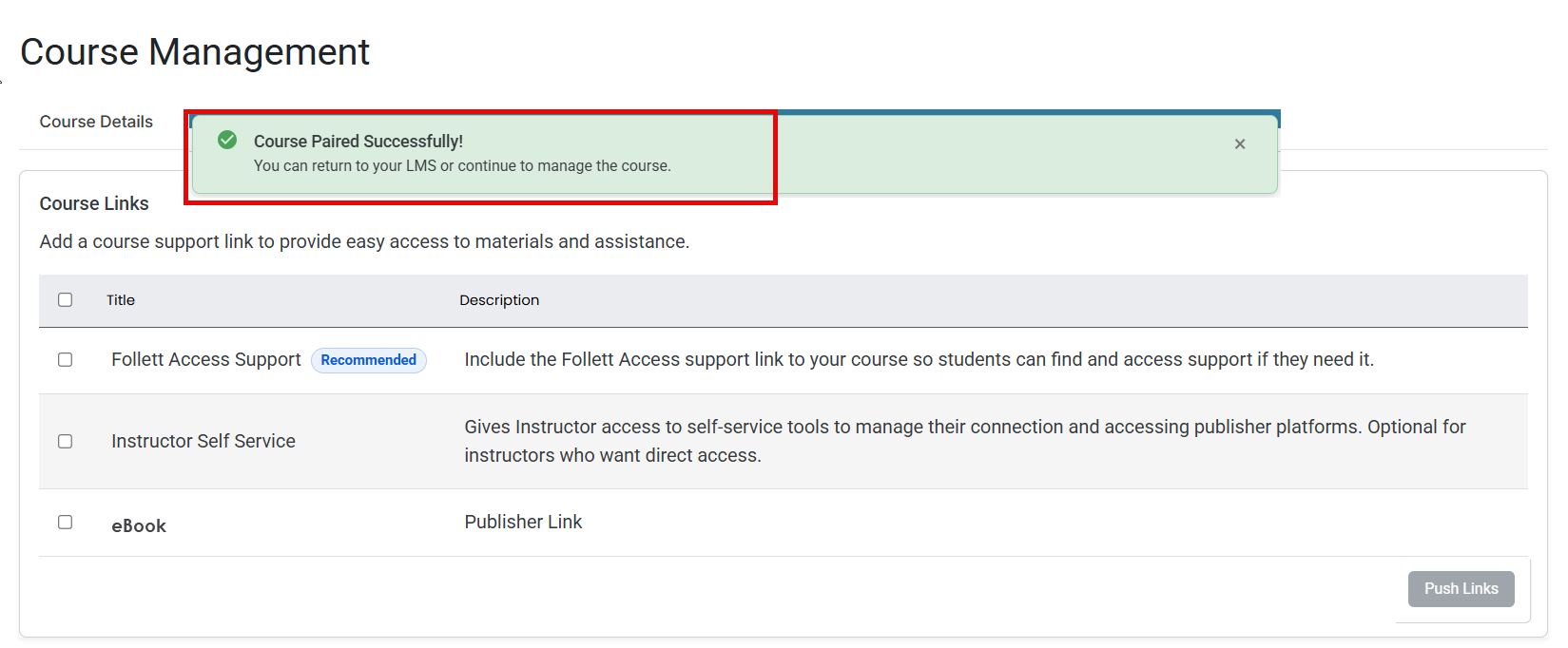
Task: Click the Course Management page heading
Action: click(195, 52)
